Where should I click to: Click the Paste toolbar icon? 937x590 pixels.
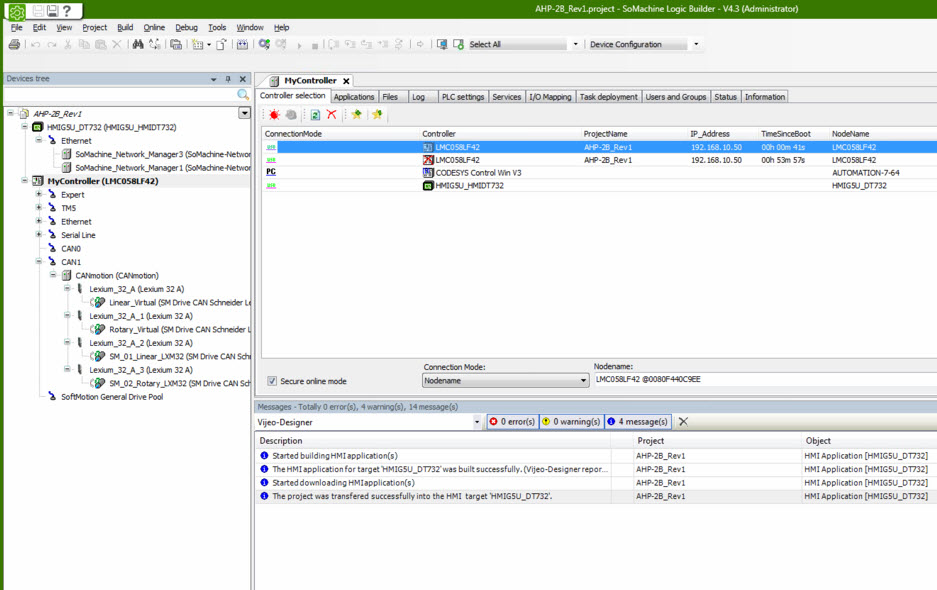[x=100, y=44]
